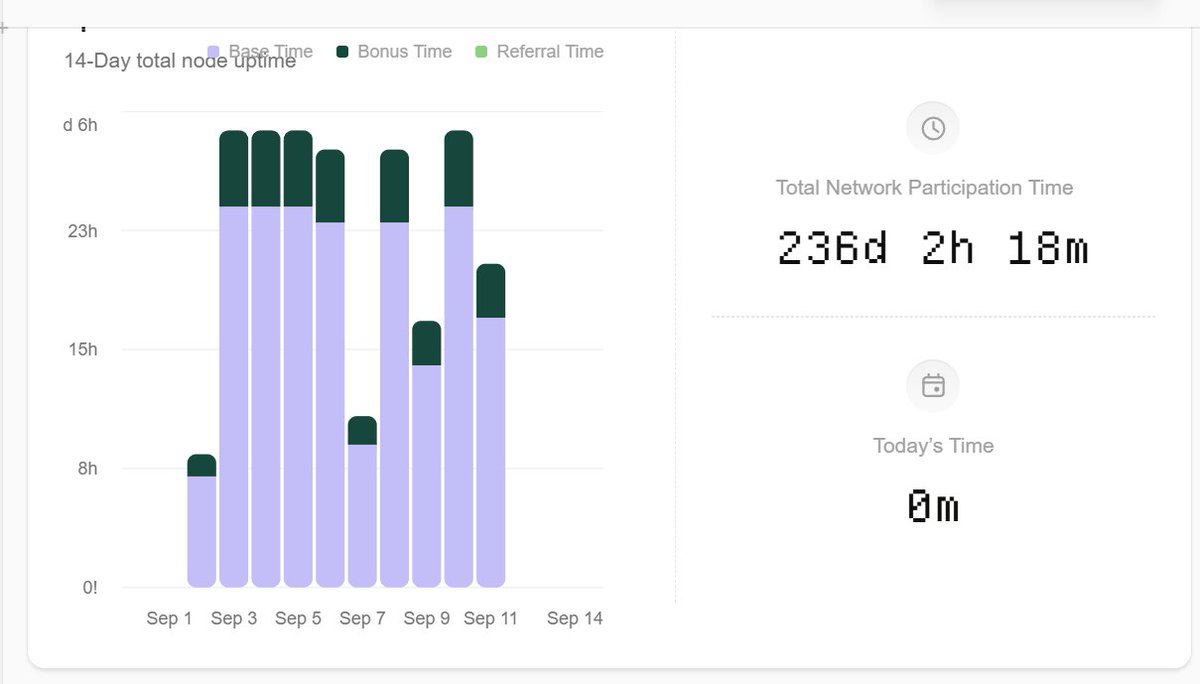Viewport: 1200px width, 684px height.
Task: Click the 236d 2h 18m total time value
Action: (933, 248)
